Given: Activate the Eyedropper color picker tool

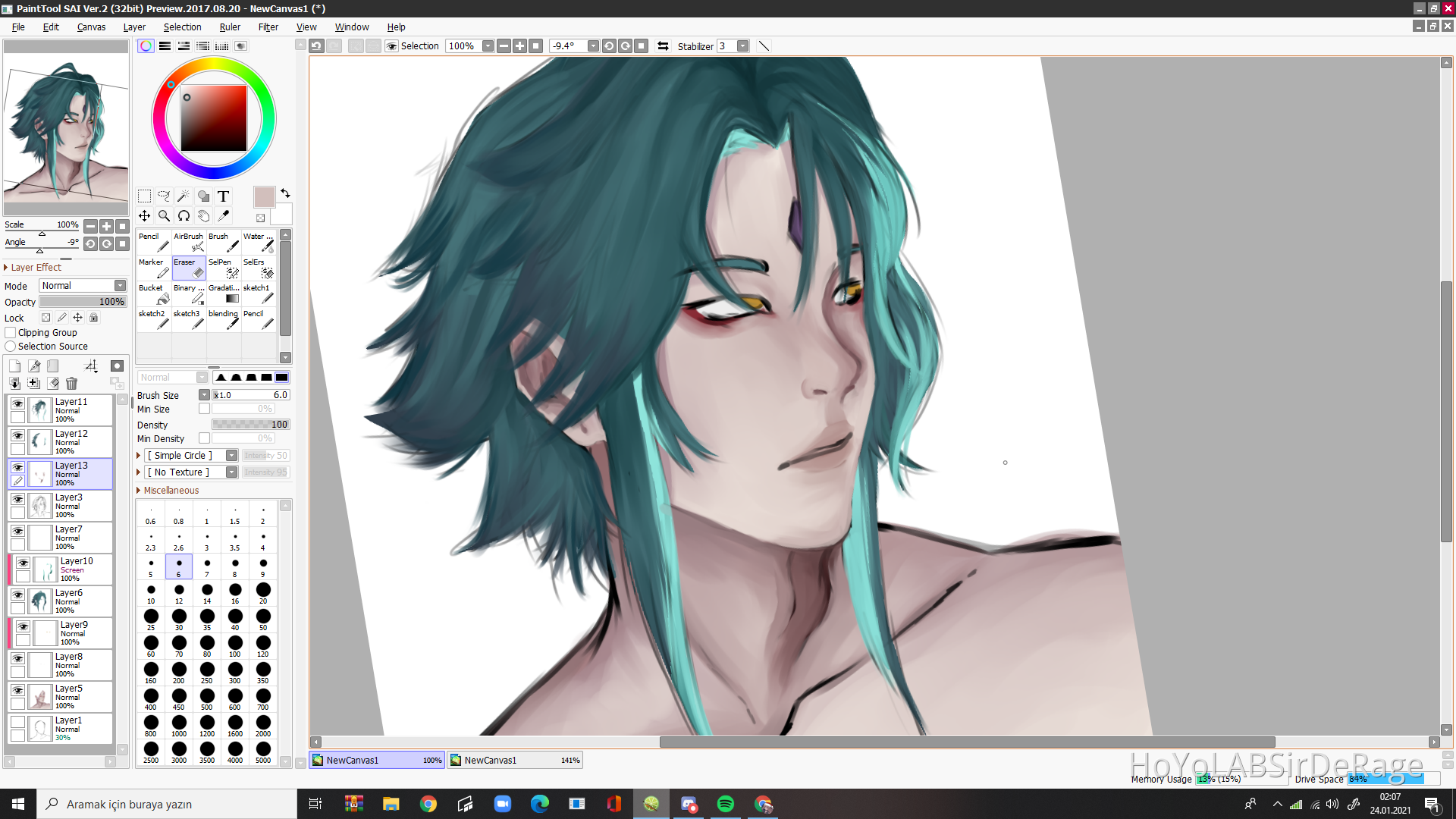Looking at the screenshot, I should 223,216.
